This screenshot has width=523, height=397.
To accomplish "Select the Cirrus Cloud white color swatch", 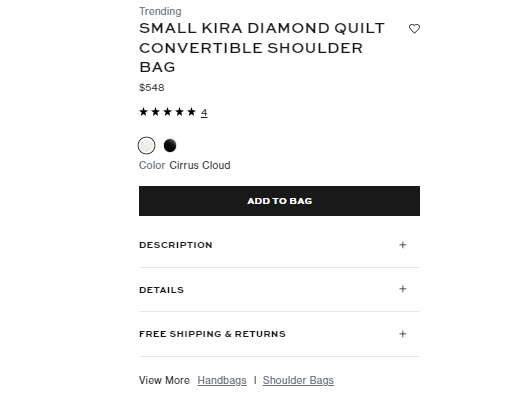I will point(146,145).
